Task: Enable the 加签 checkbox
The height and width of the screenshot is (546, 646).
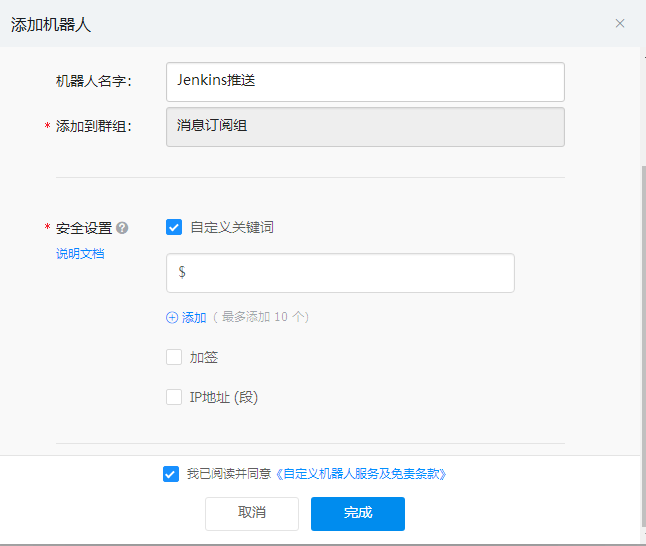Action: 174,357
